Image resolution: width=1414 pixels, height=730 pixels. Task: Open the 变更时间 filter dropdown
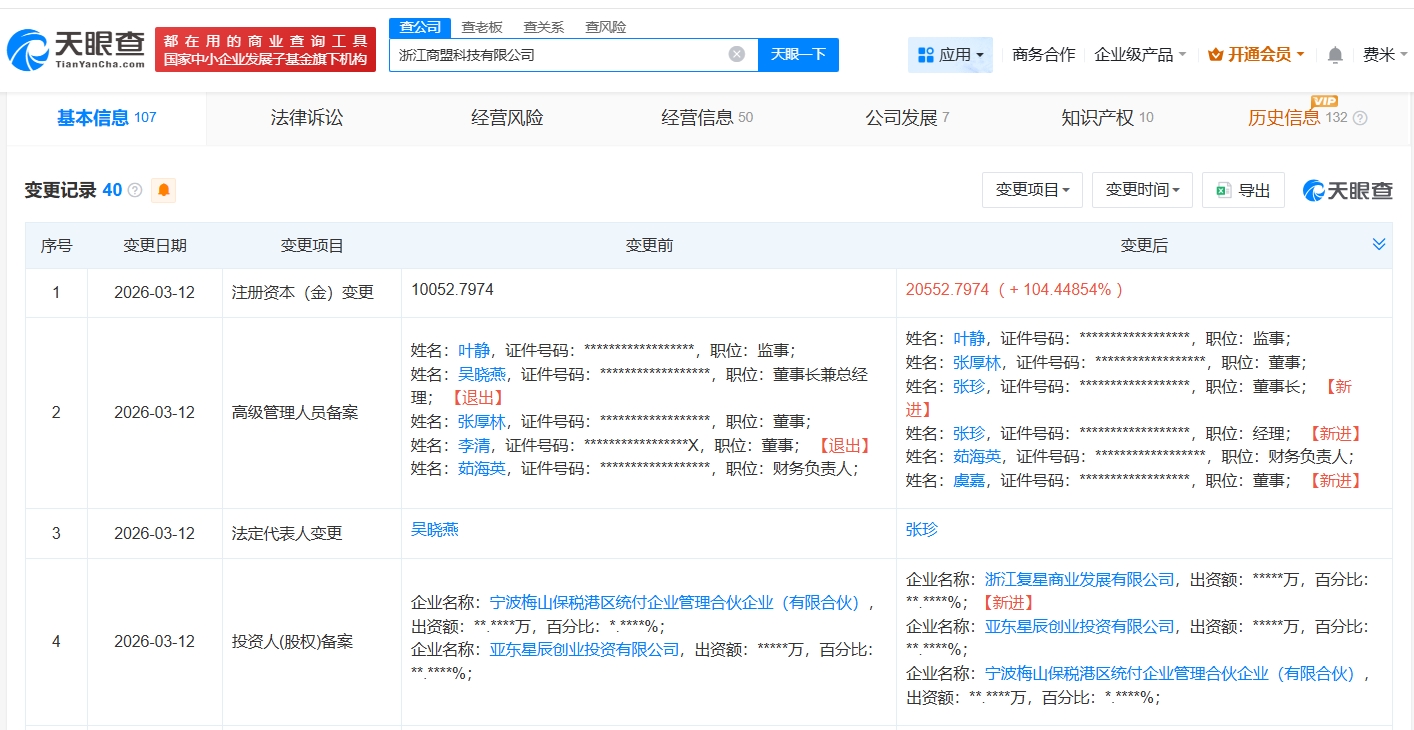[x=1142, y=190]
